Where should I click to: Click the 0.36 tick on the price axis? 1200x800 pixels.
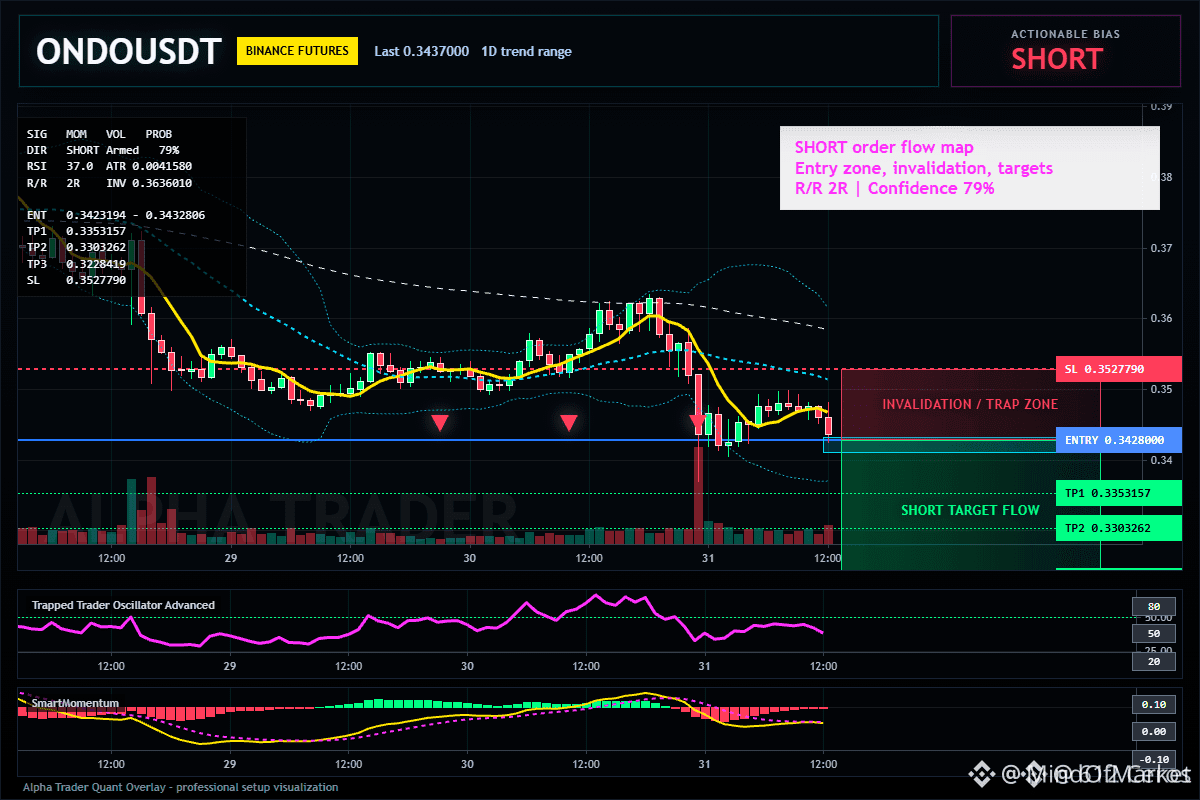tap(1161, 318)
